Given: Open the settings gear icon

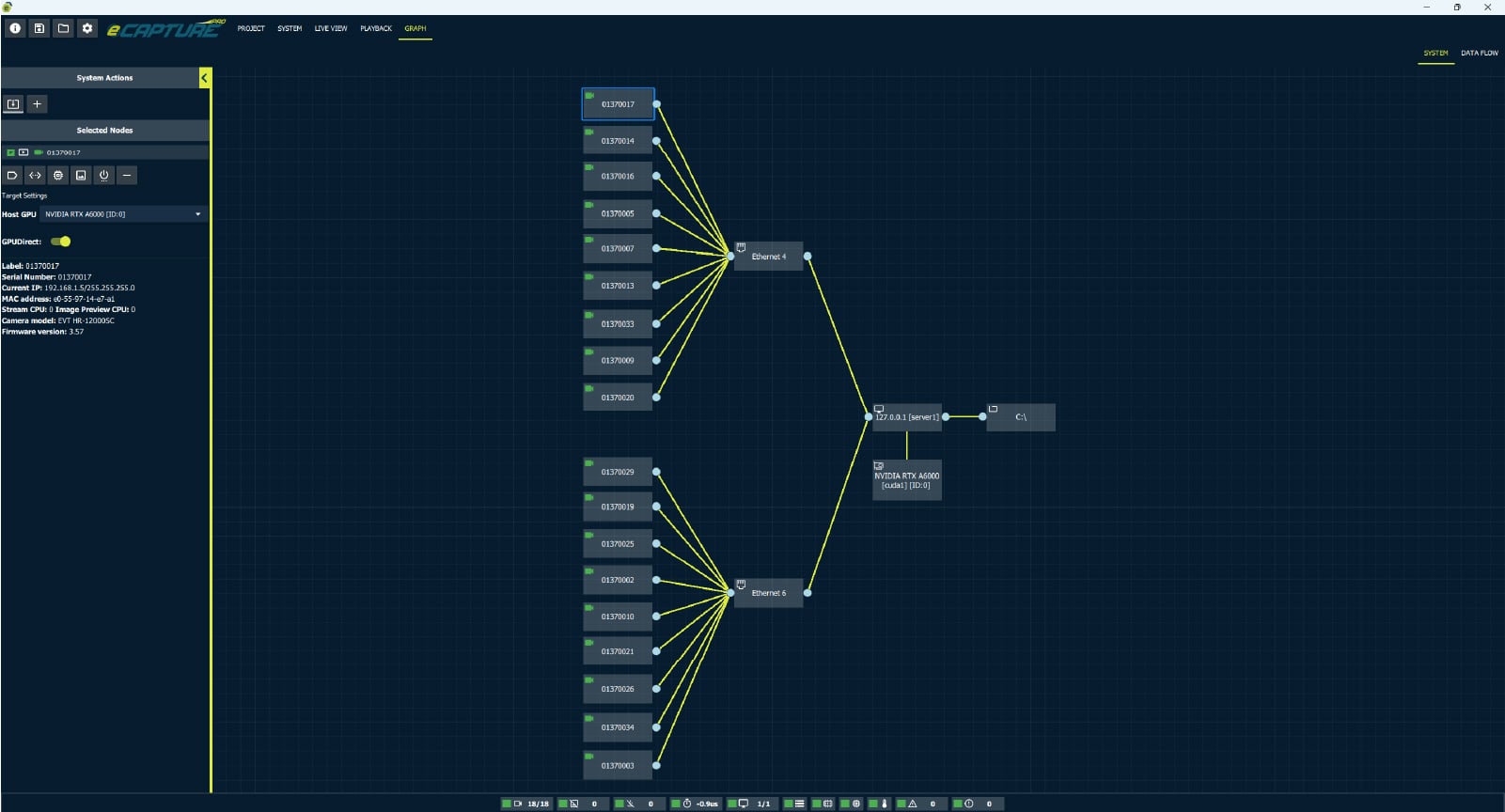Looking at the screenshot, I should click(87, 28).
